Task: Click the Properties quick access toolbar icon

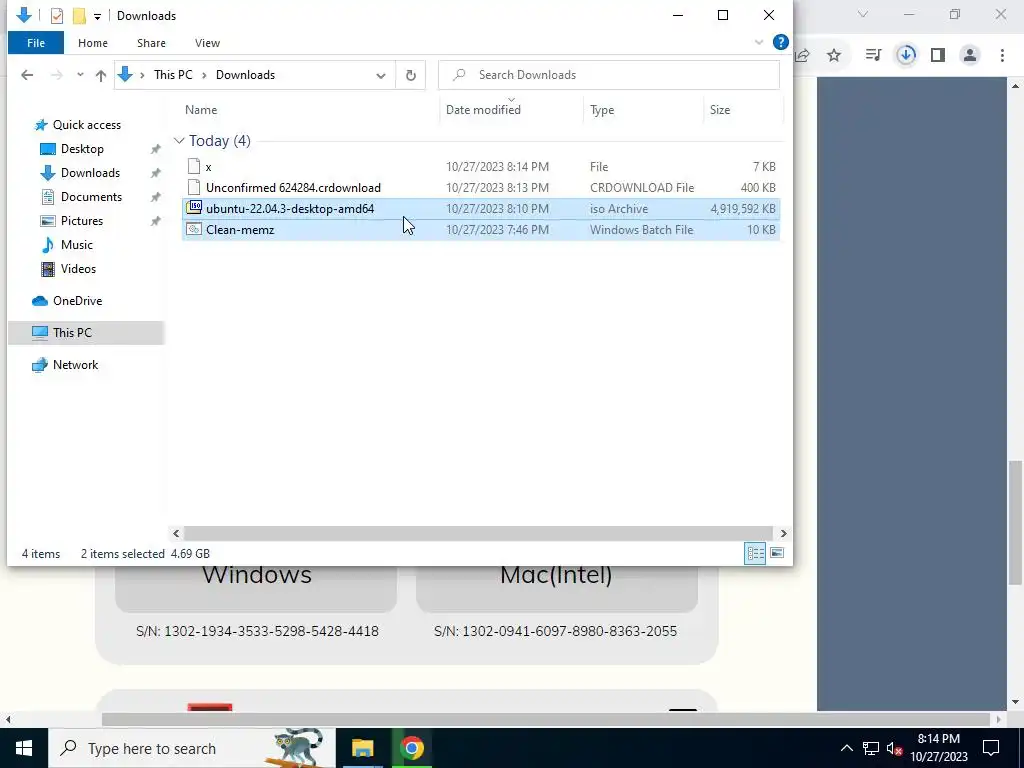Action: click(57, 16)
